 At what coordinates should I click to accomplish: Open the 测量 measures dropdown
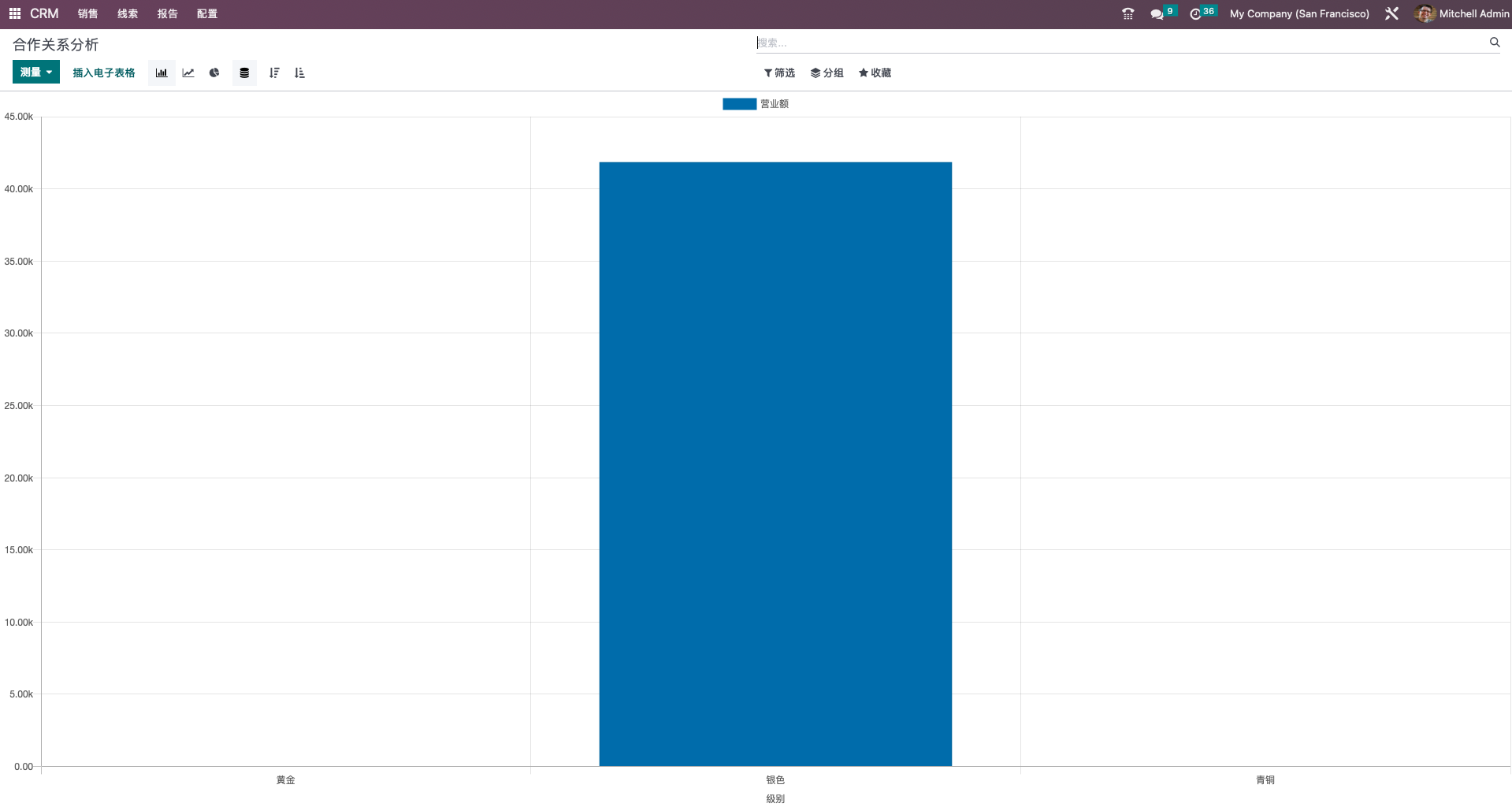pyautogui.click(x=36, y=72)
